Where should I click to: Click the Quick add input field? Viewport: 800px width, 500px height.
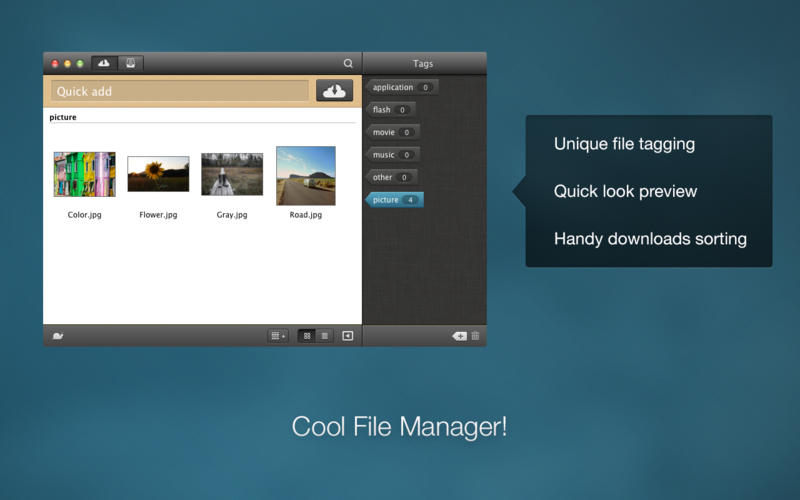pos(180,91)
